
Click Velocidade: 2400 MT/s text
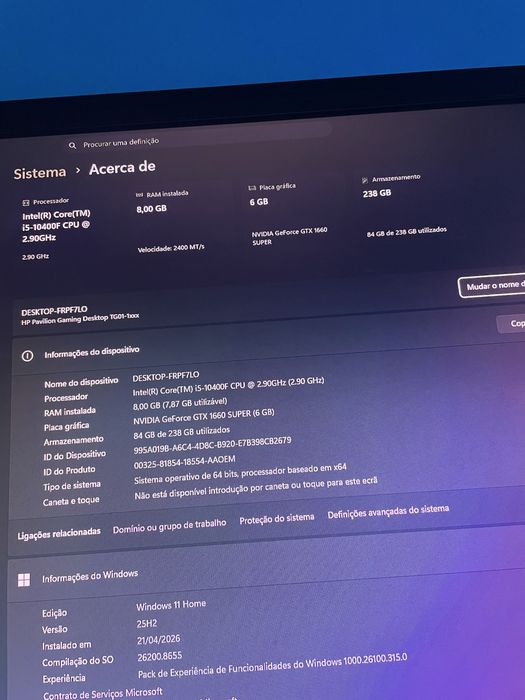[171, 248]
